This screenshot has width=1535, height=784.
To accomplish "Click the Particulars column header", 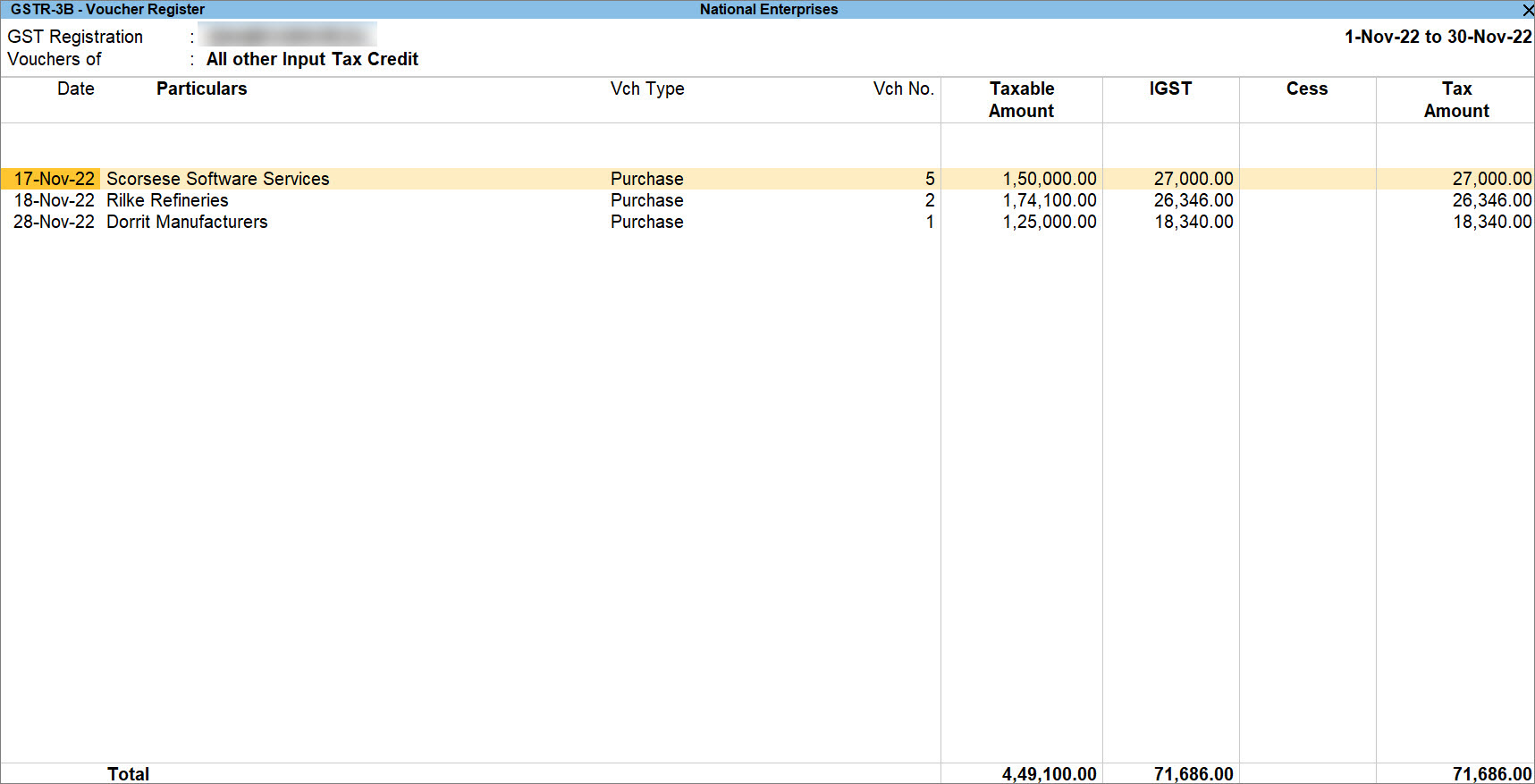I will tap(201, 89).
